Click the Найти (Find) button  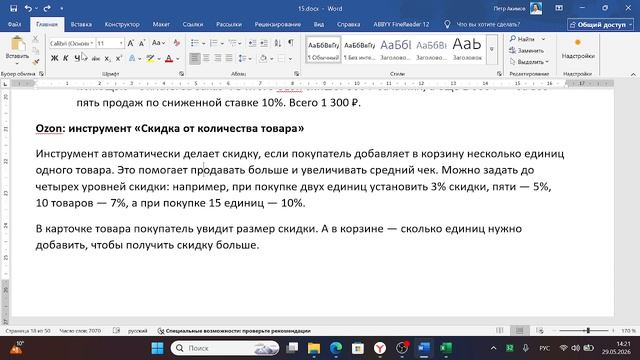point(522,39)
